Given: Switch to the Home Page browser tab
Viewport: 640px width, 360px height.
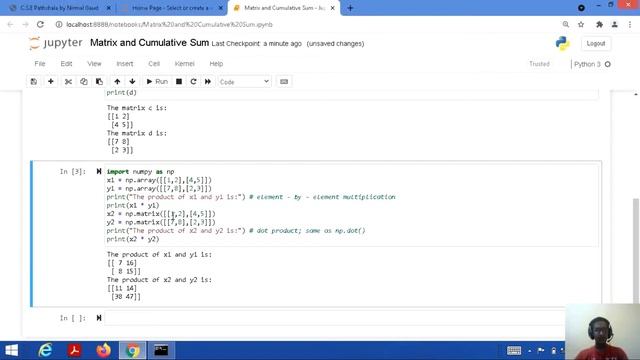Looking at the screenshot, I should coord(171,8).
